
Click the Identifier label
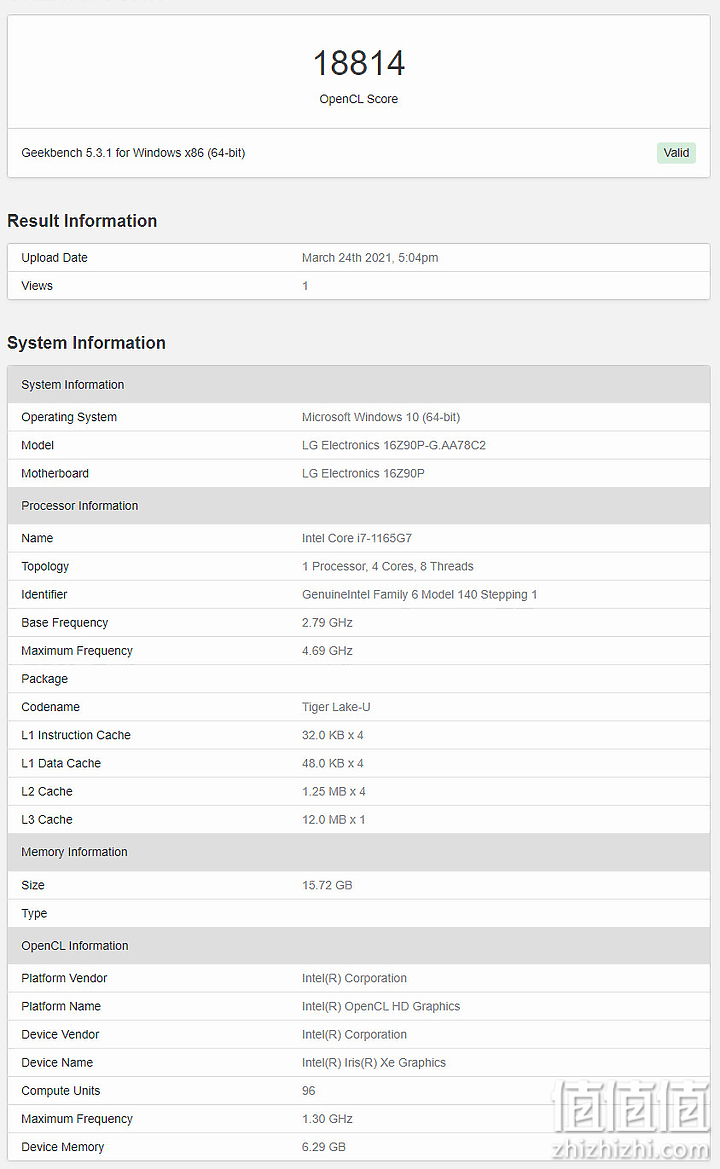pos(44,595)
